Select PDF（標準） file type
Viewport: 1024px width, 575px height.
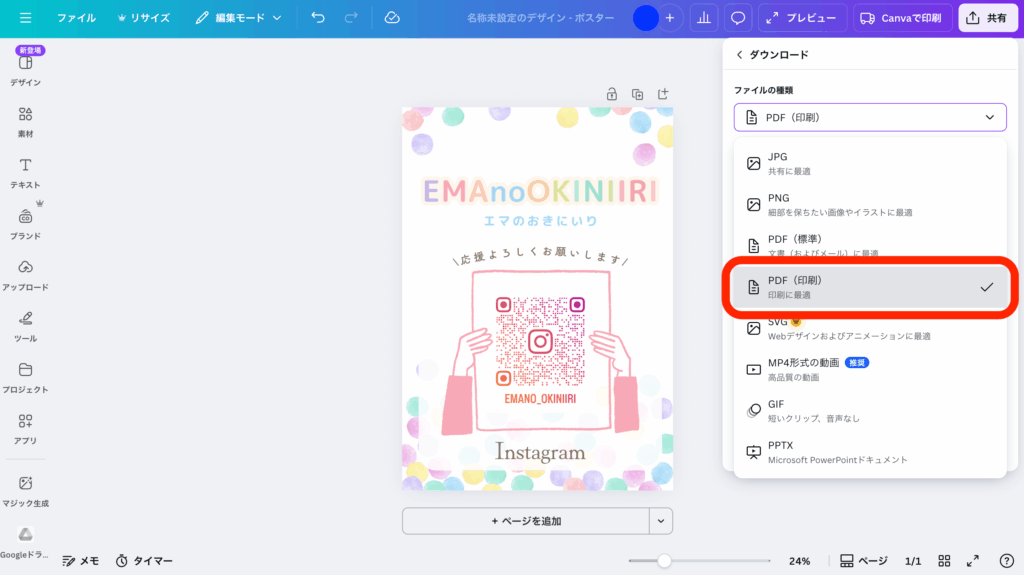(870, 244)
